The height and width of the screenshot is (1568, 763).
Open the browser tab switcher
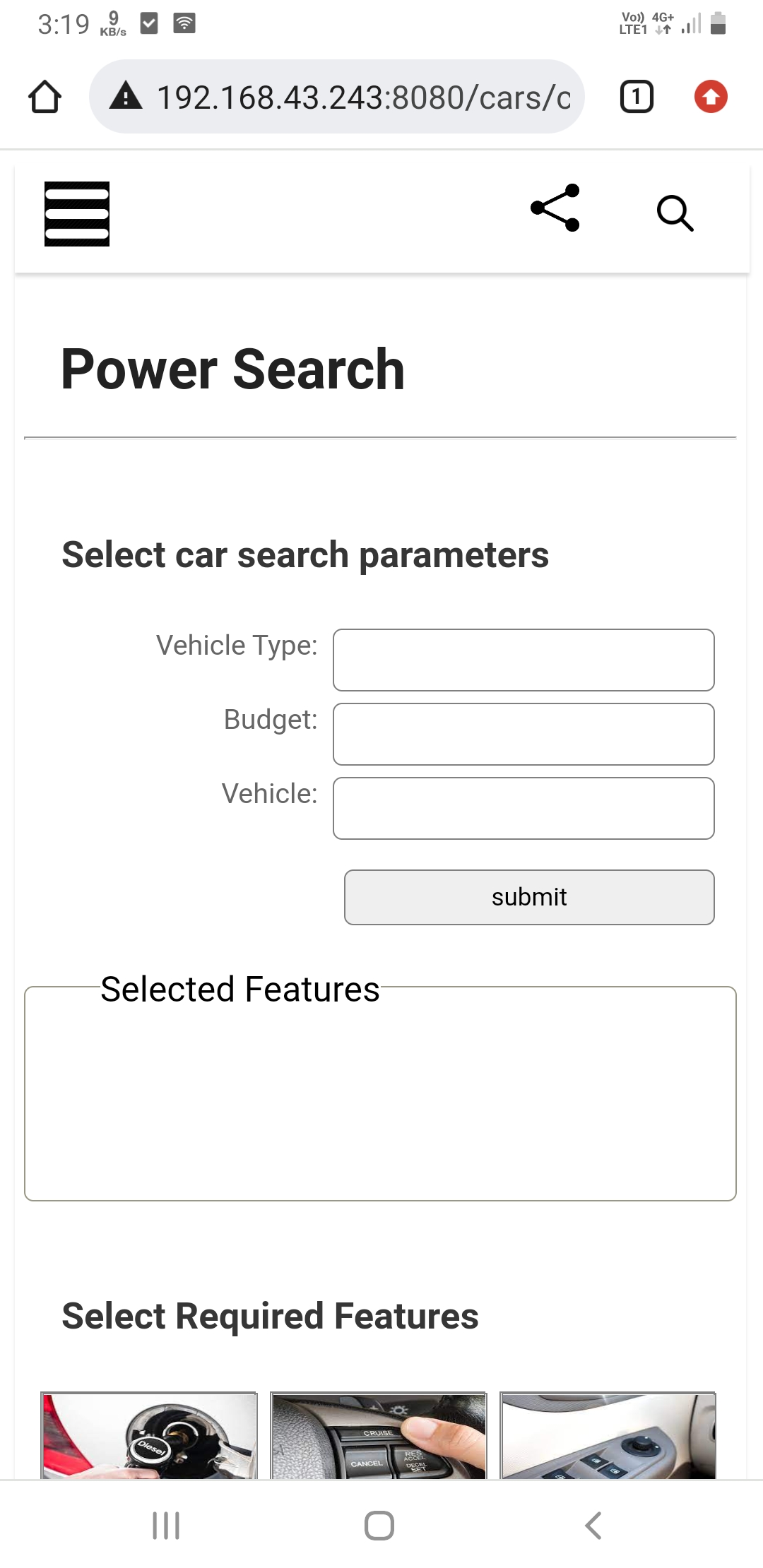(637, 97)
